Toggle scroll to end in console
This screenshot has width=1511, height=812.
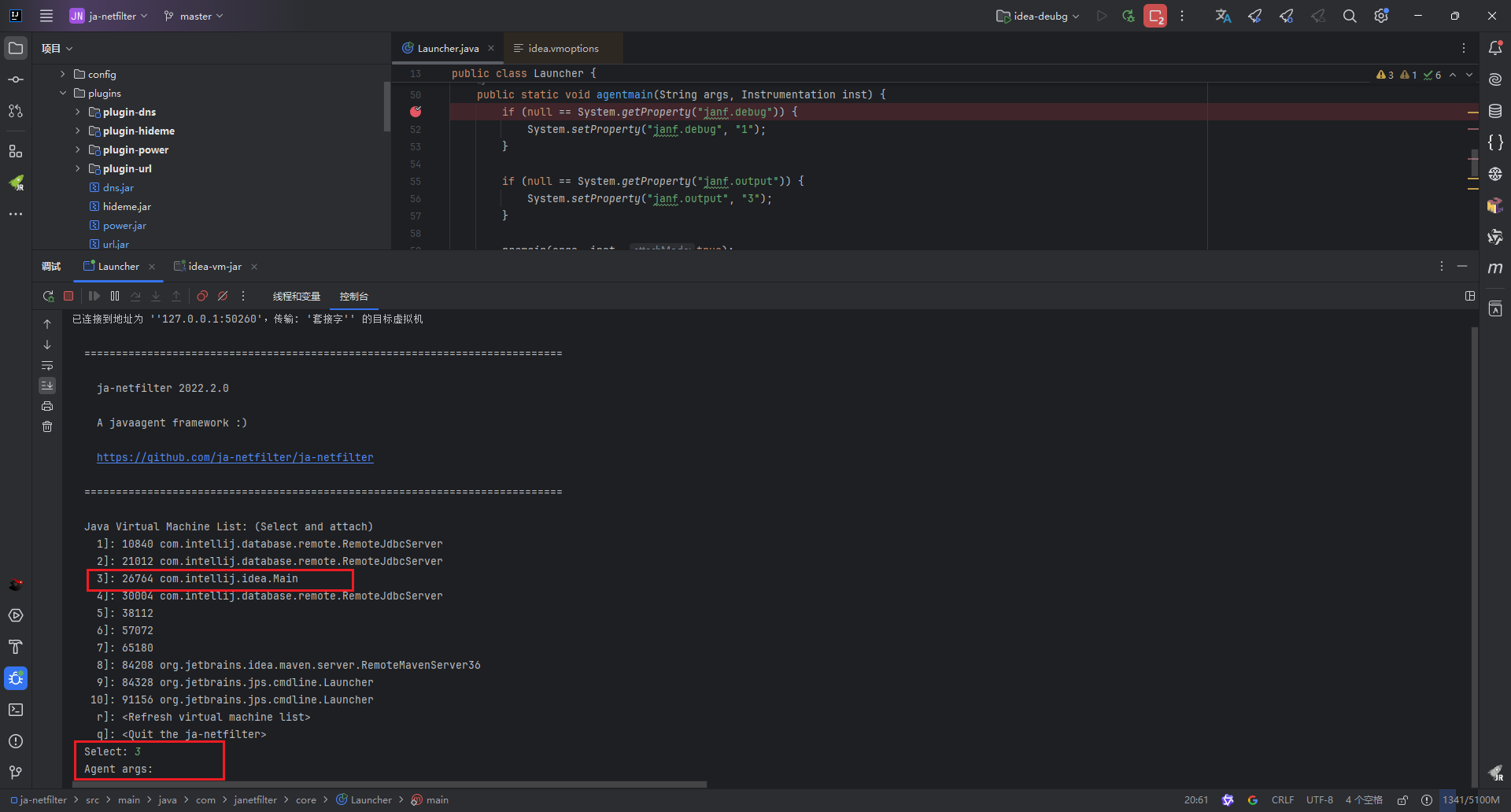click(47, 386)
